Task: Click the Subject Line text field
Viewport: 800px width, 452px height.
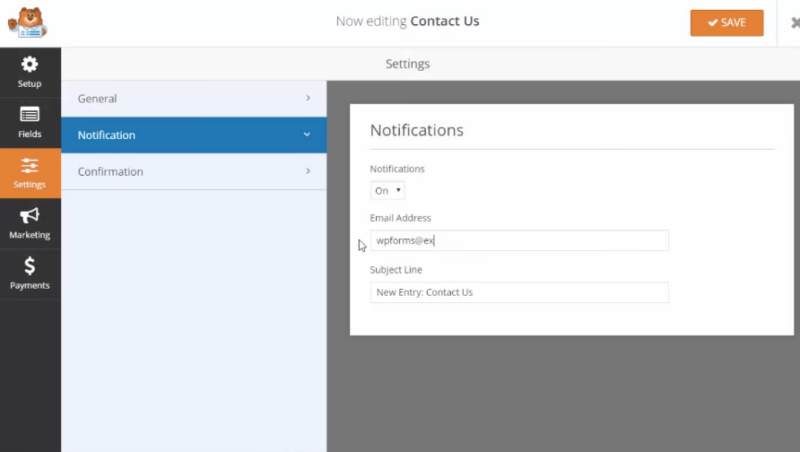Action: click(518, 292)
